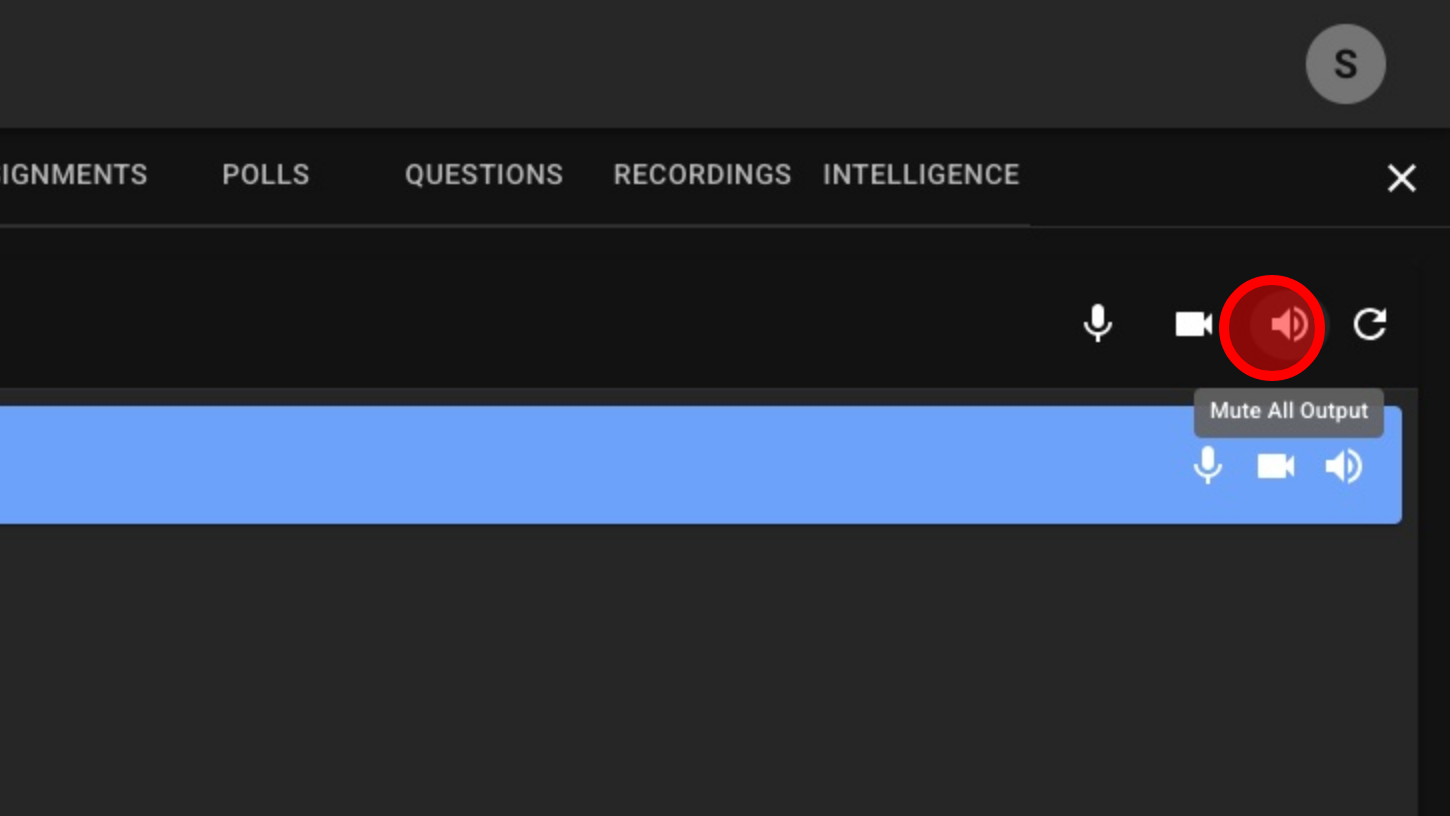Image resolution: width=1450 pixels, height=816 pixels.
Task: Toggle speaker output on the highlighted blue row
Action: coord(1343,466)
